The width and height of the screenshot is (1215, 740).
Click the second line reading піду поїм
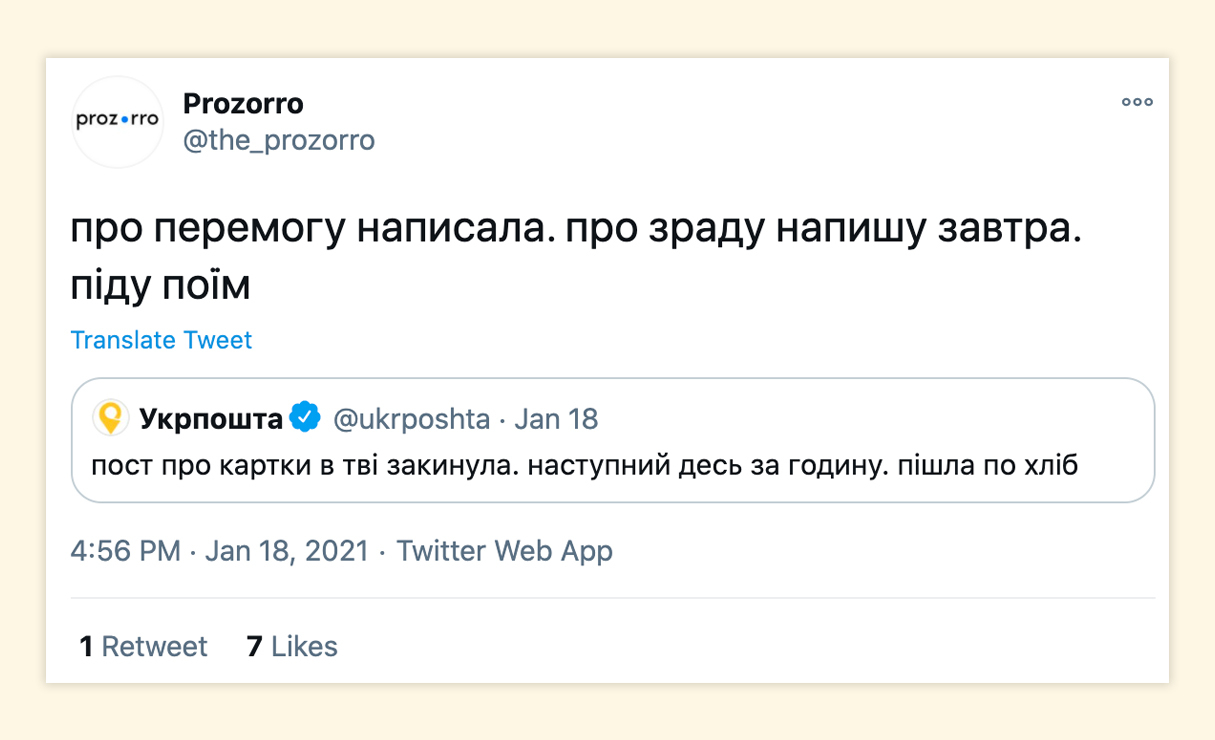[160, 287]
